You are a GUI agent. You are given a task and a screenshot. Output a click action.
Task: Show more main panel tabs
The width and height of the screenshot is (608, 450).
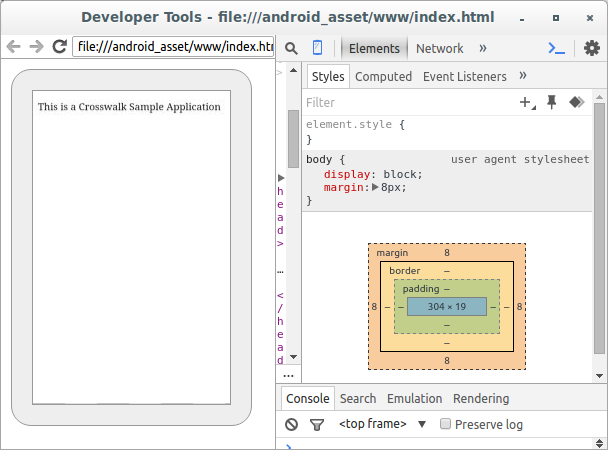pyautogui.click(x=483, y=48)
